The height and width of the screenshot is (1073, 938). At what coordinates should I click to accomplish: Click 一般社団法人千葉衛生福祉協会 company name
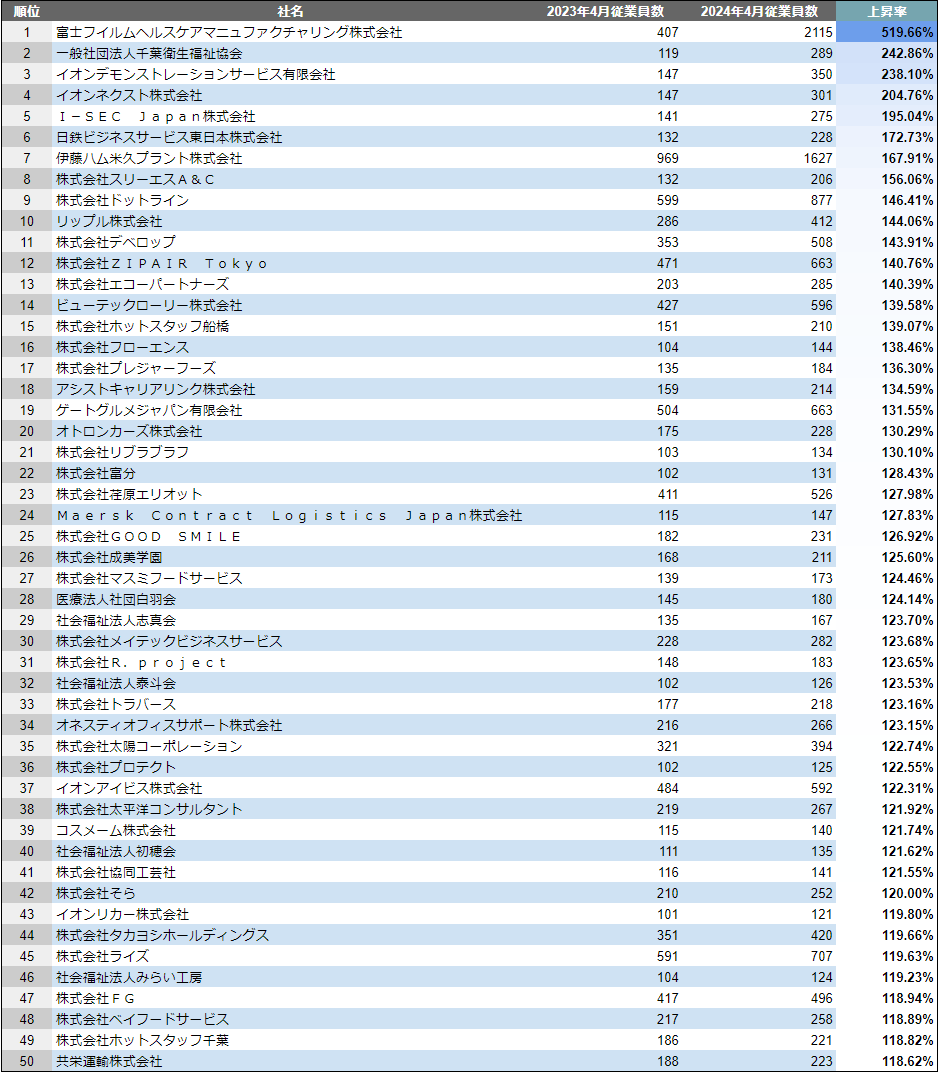pyautogui.click(x=149, y=53)
